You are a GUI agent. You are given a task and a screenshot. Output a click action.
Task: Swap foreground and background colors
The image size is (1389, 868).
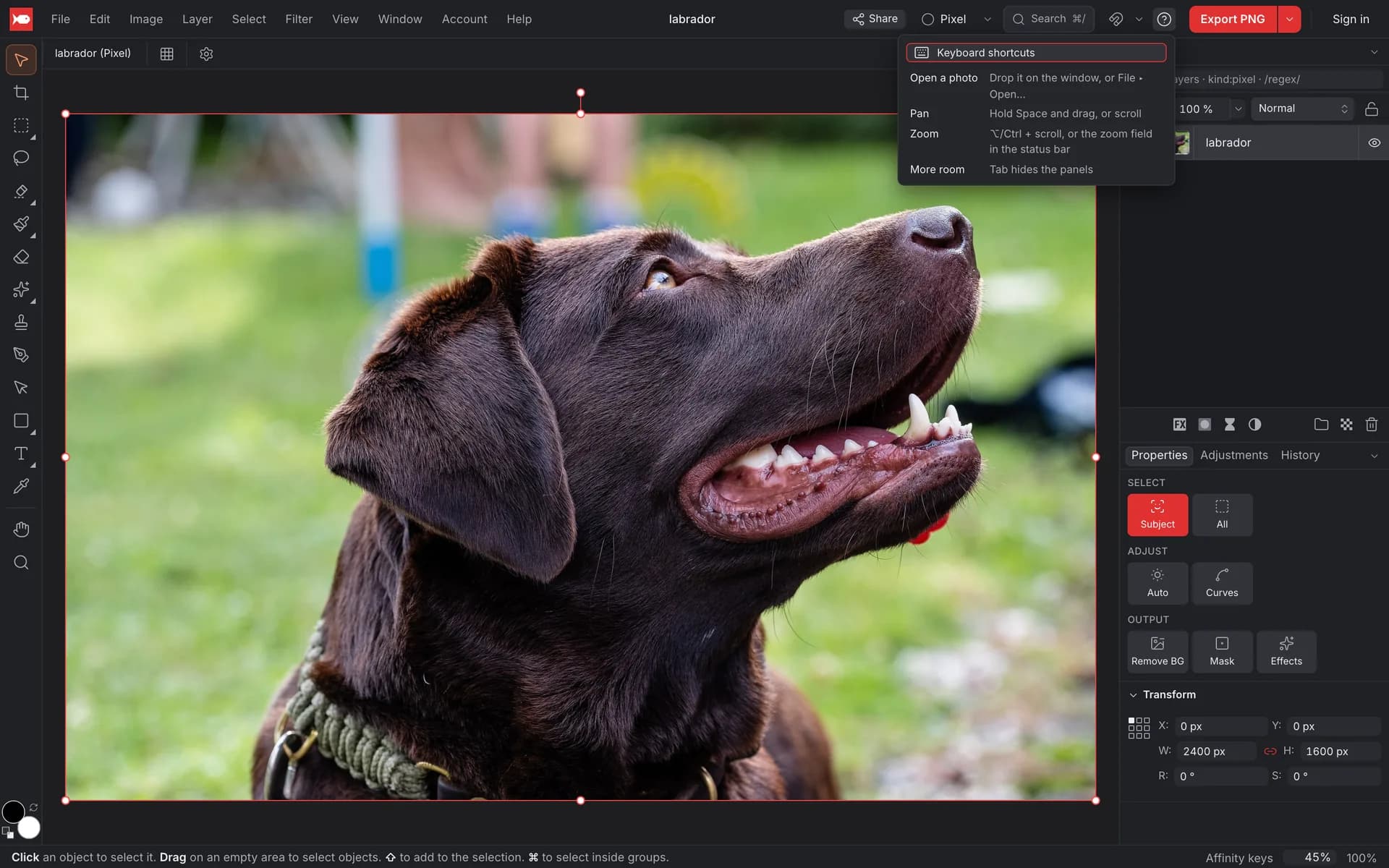point(33,807)
